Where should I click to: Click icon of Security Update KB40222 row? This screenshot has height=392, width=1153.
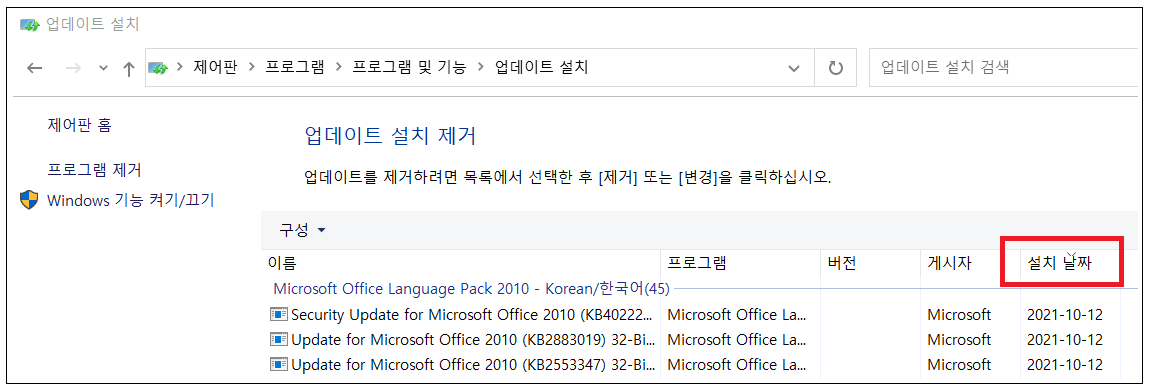(279, 315)
